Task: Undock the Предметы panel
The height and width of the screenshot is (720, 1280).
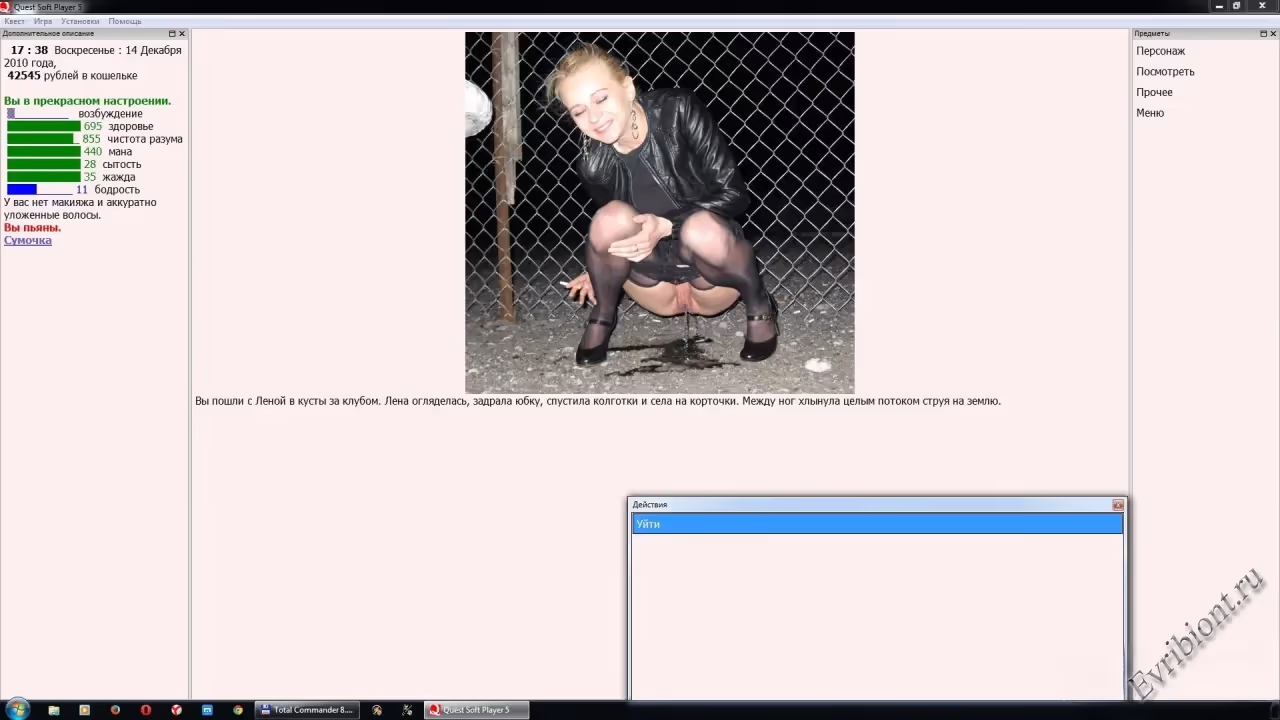Action: (x=1262, y=34)
